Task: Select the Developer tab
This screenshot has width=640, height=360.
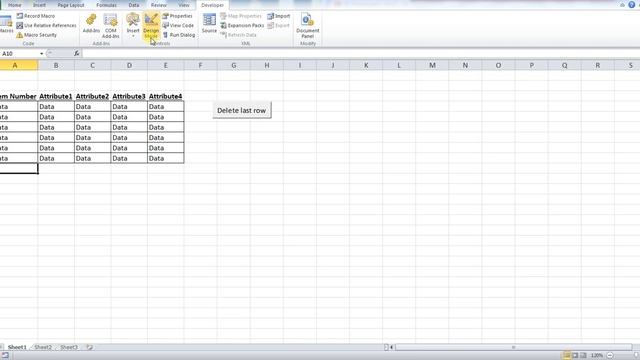Action: point(212,5)
